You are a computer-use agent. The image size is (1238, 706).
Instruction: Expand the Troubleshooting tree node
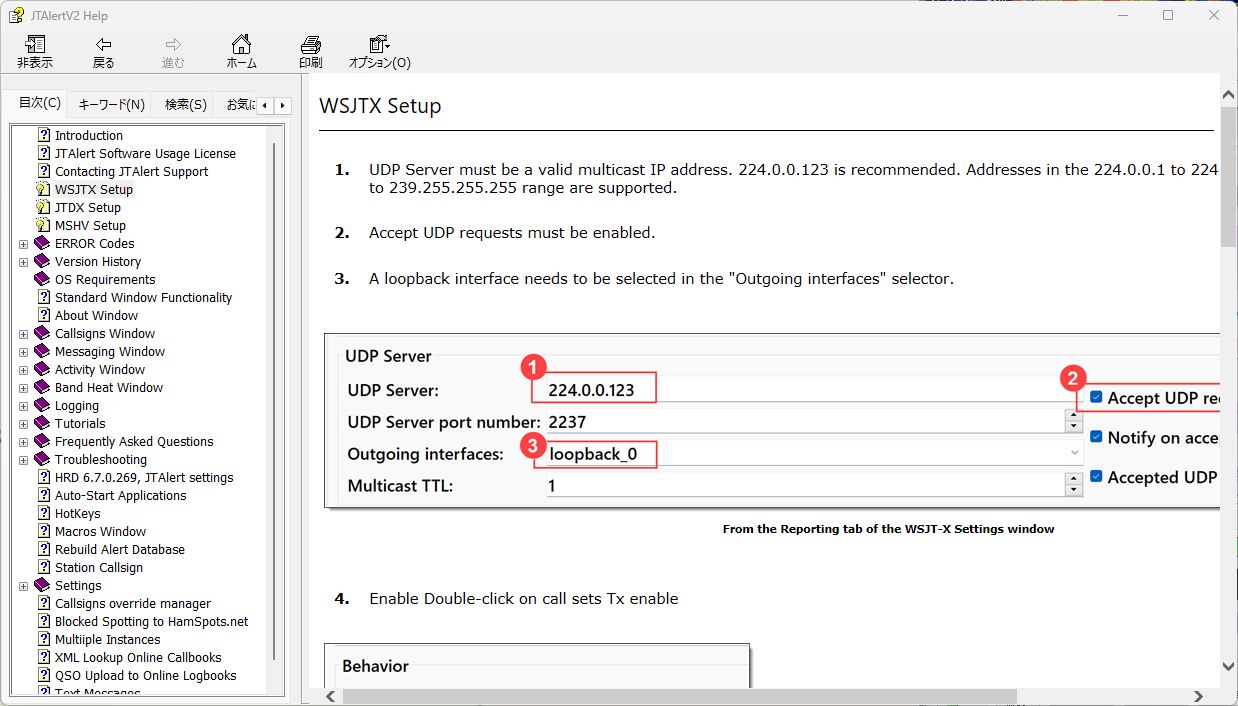pyautogui.click(x=23, y=460)
